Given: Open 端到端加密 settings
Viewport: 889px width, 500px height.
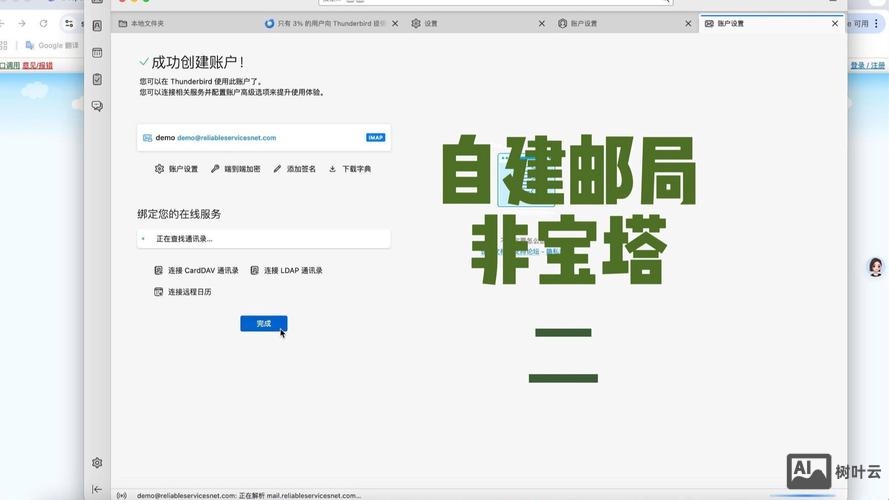Looking at the screenshot, I should 236,169.
